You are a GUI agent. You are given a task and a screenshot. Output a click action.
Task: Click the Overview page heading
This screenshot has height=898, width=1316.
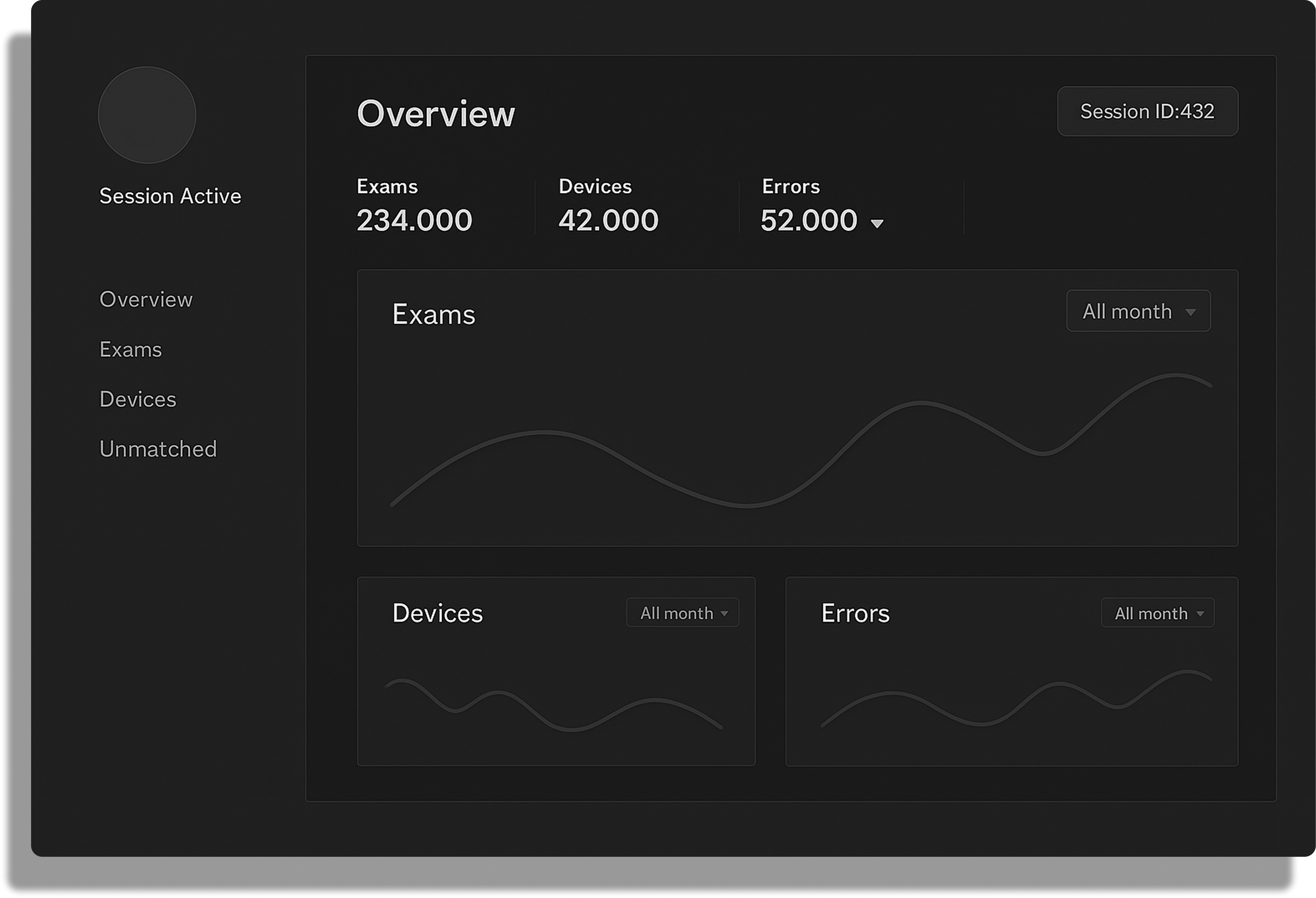435,113
